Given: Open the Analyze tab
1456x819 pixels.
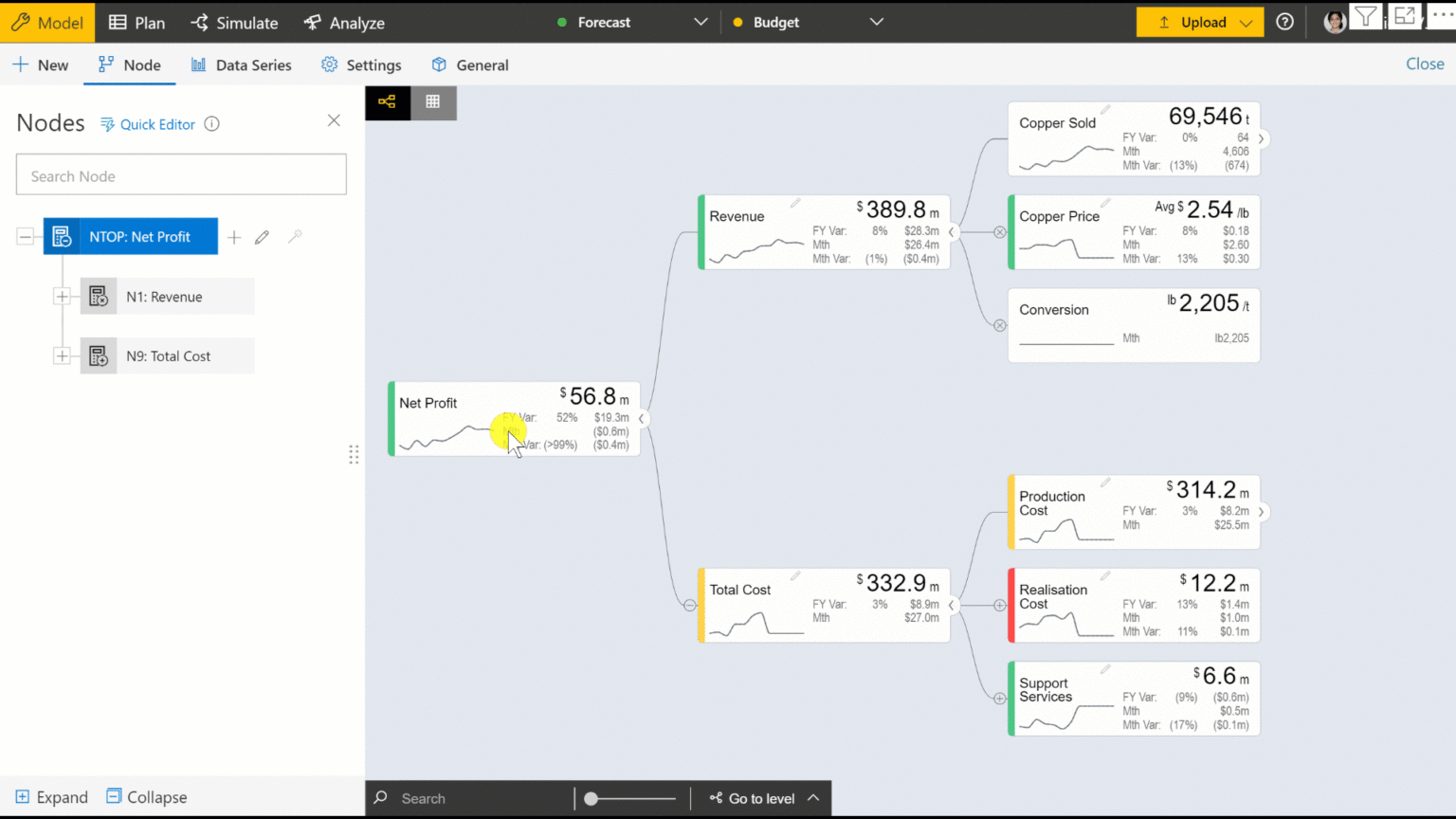Looking at the screenshot, I should point(344,23).
